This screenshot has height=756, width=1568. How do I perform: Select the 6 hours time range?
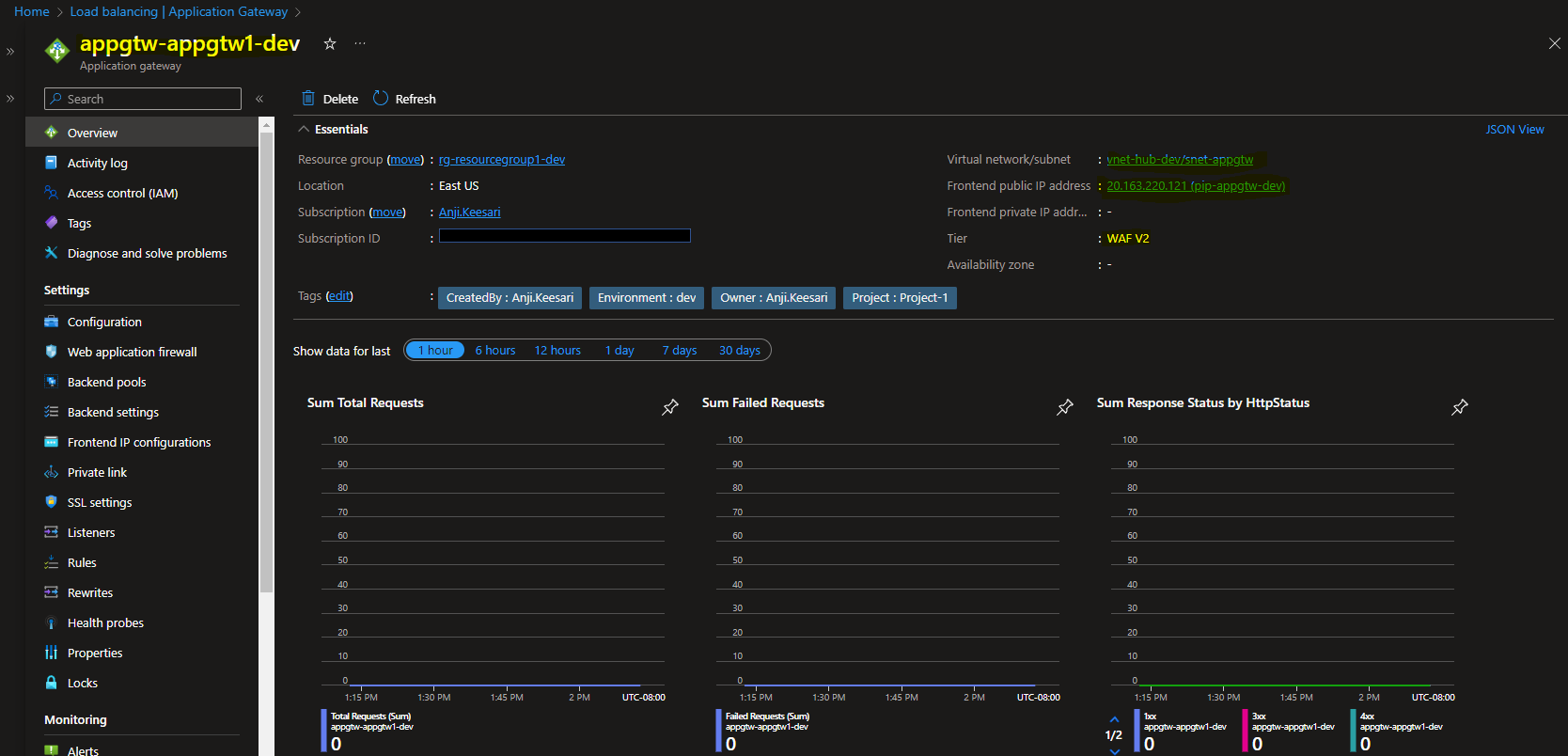495,350
